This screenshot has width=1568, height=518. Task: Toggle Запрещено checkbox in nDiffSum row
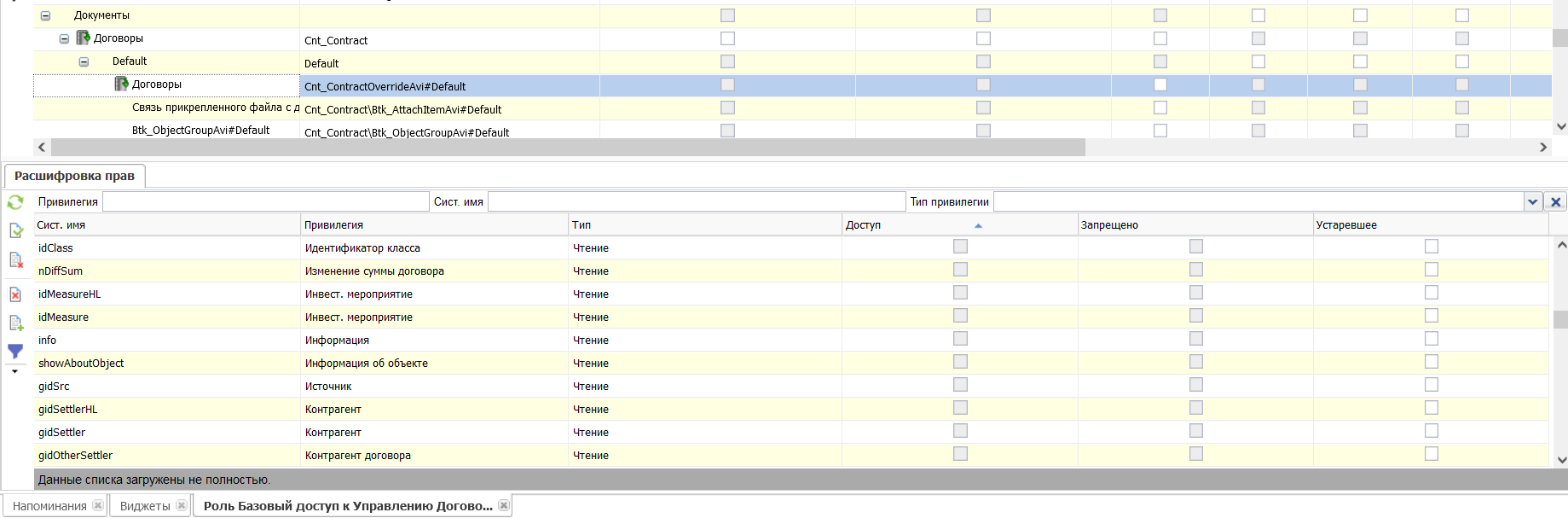tap(1195, 270)
